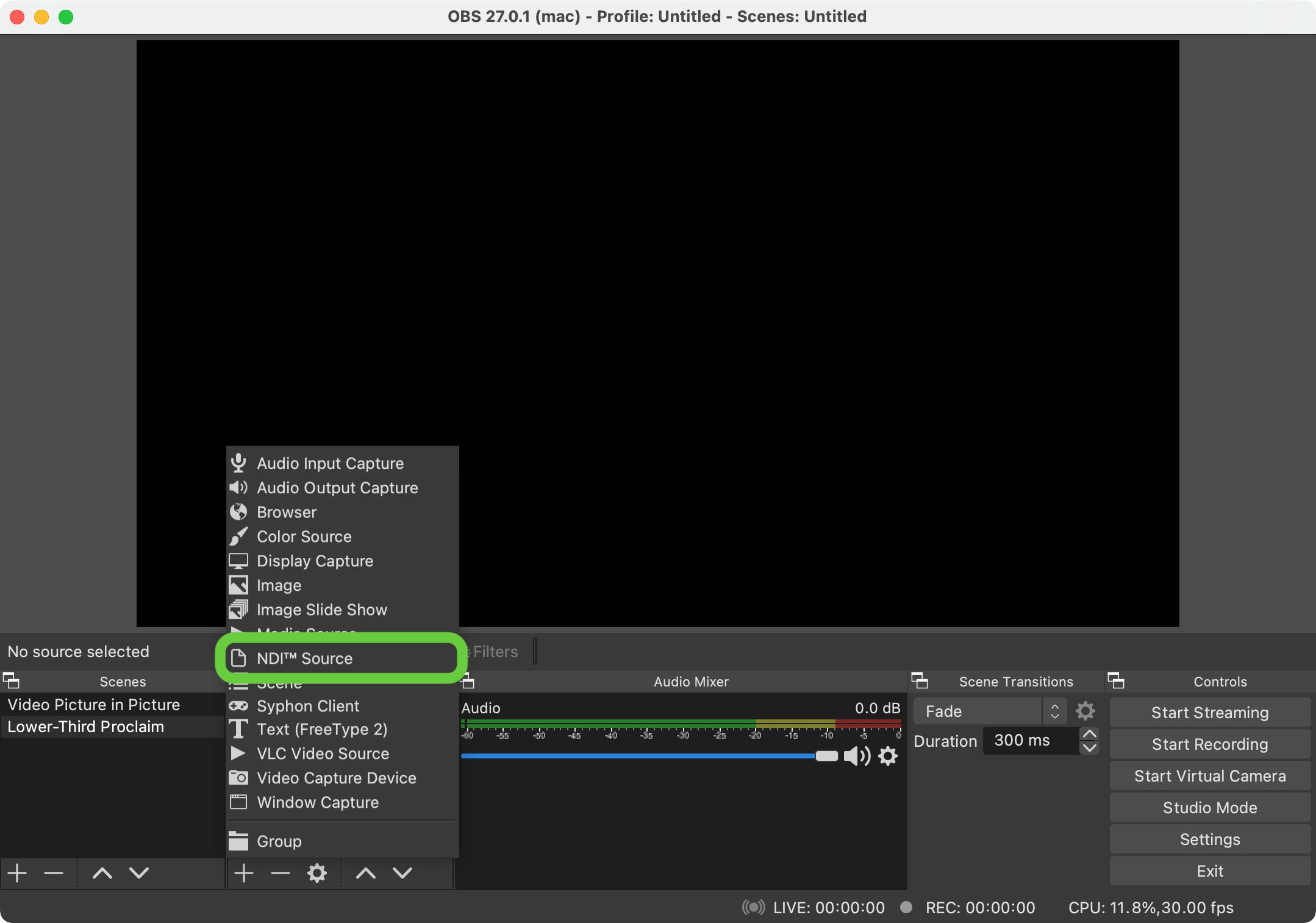Click Start Streaming button
Screen dimensions: 1316x923
click(1209, 712)
